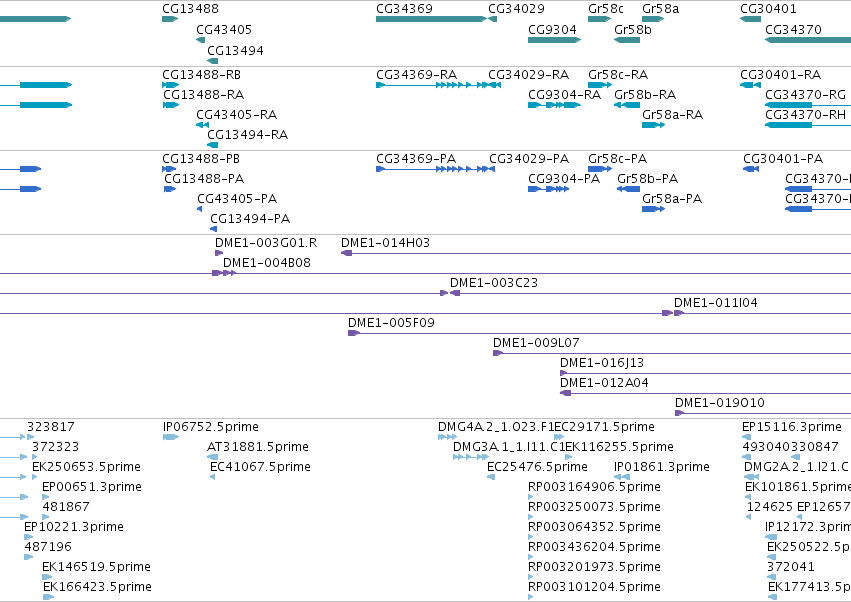Screen dimensions: 851x602
Task: Select transcript Gr58c-RA
Action: coord(618,74)
